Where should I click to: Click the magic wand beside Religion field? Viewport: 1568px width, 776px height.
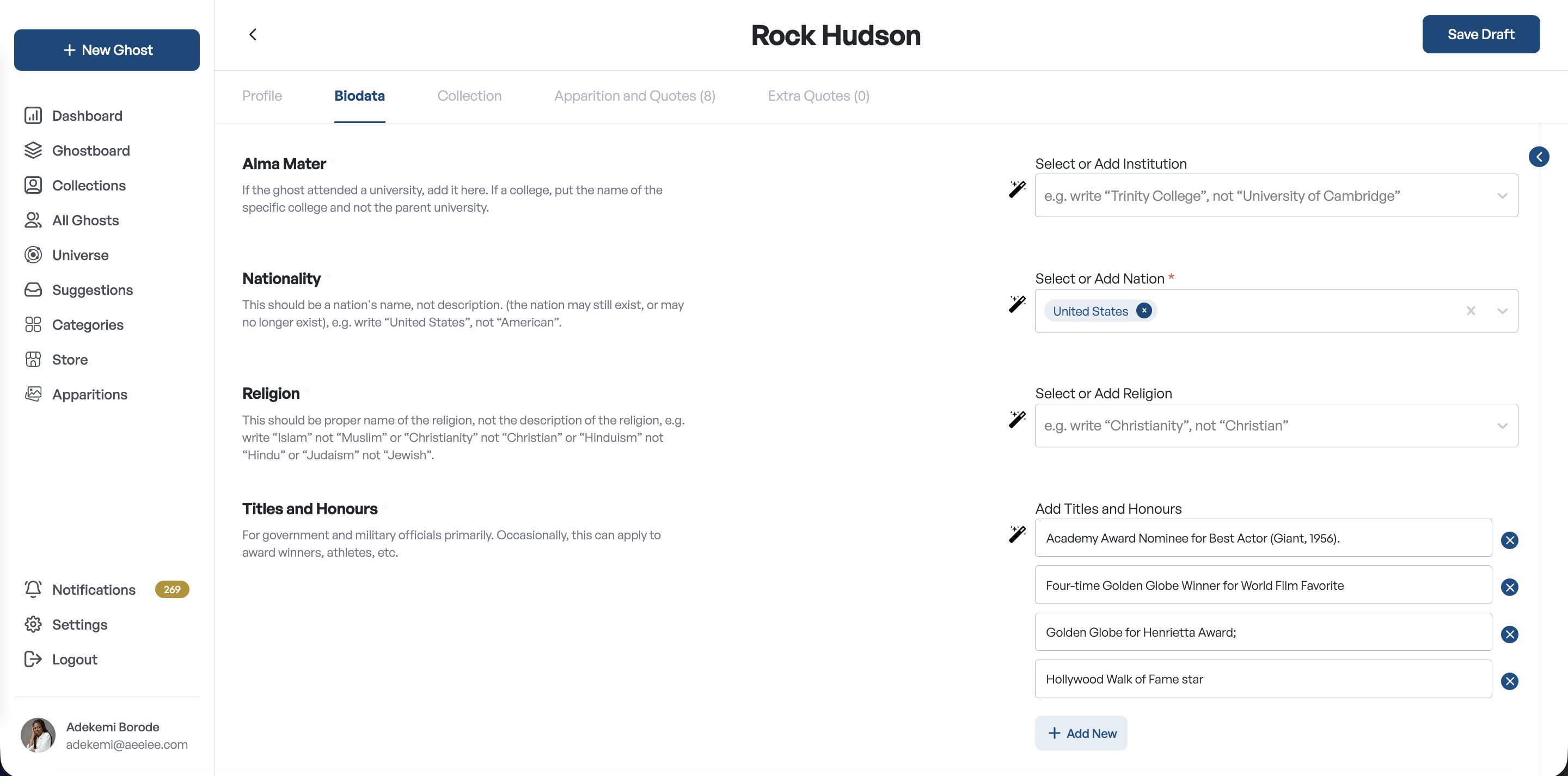(1016, 420)
